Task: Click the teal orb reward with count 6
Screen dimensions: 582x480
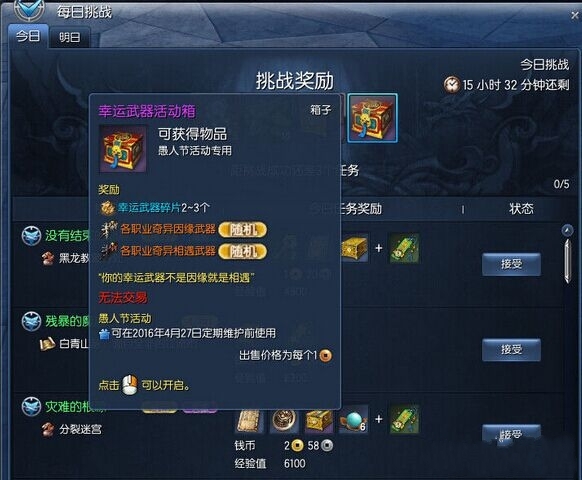Action: pos(353,421)
